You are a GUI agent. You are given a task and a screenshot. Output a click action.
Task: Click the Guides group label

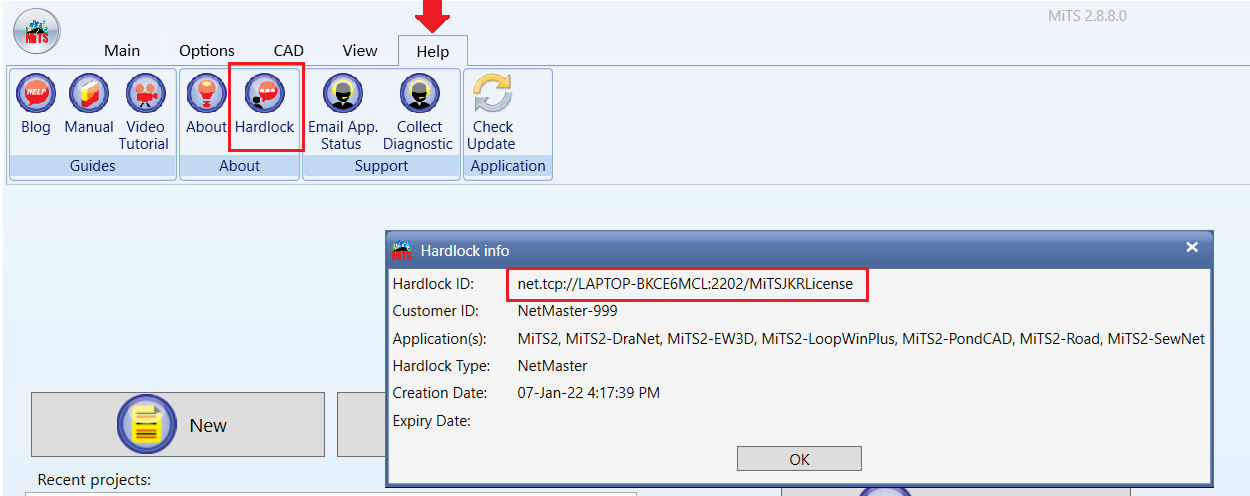click(93, 166)
